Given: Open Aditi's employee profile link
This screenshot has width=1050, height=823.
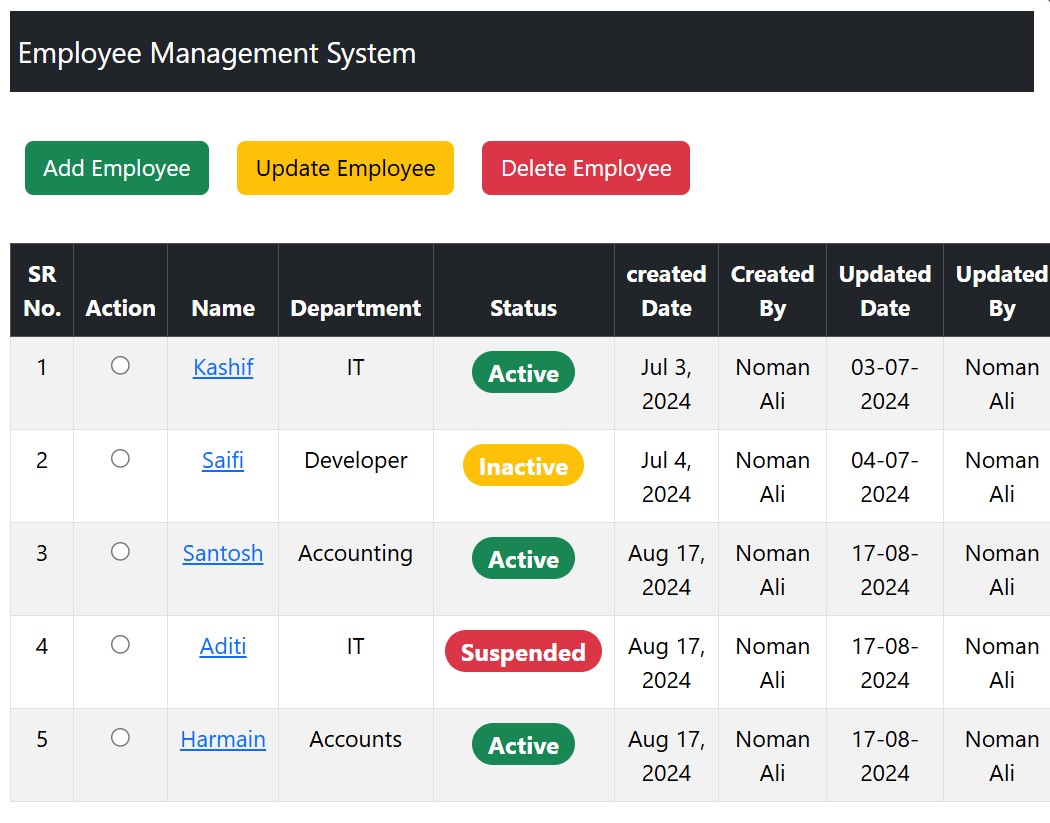Looking at the screenshot, I should click(x=223, y=646).
